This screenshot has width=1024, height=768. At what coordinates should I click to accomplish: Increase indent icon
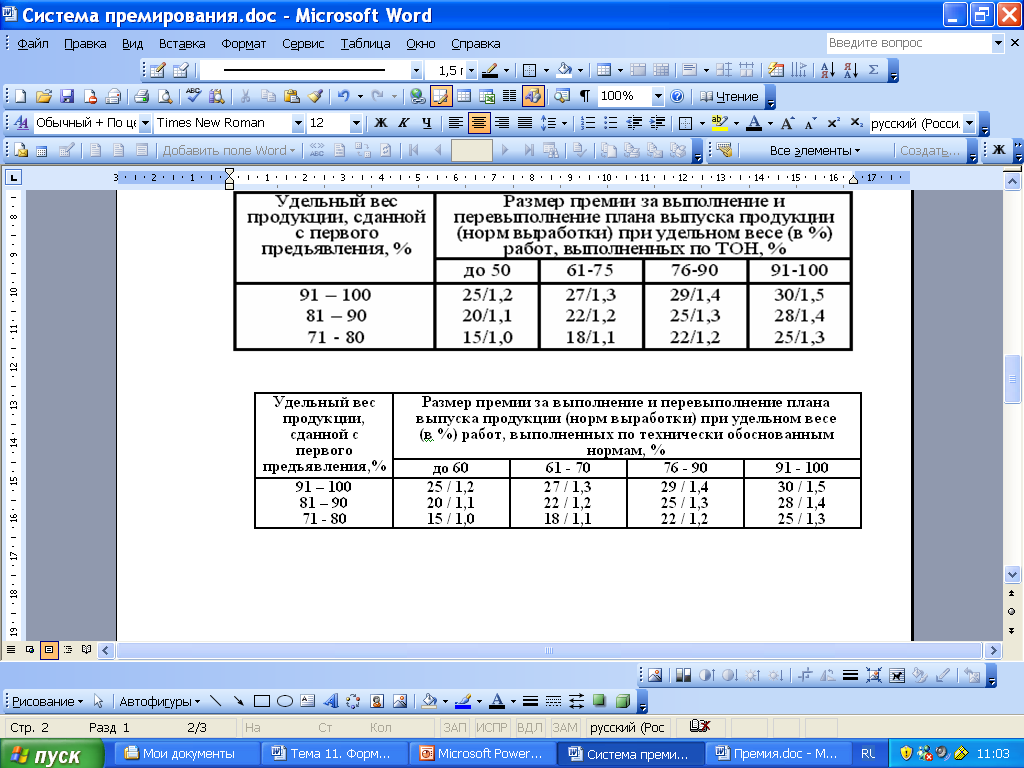pyautogui.click(x=658, y=123)
